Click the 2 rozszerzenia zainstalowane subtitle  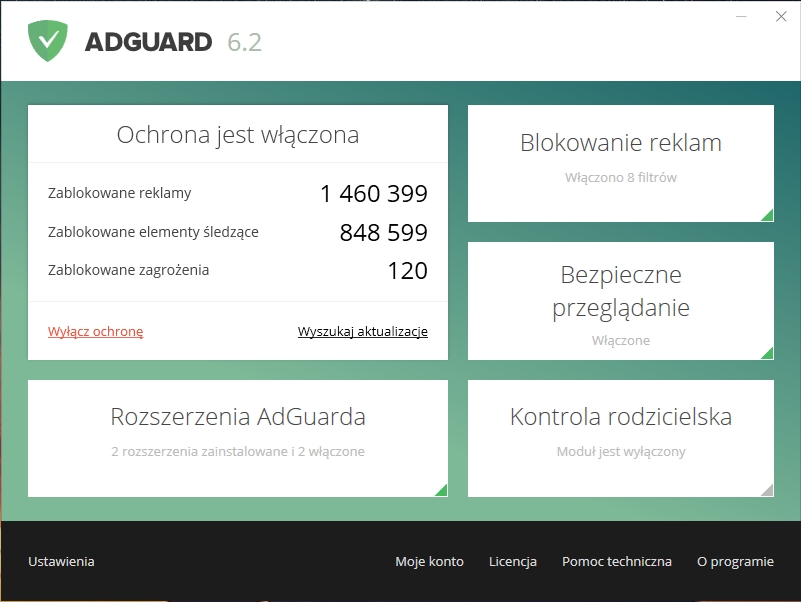coord(238,451)
